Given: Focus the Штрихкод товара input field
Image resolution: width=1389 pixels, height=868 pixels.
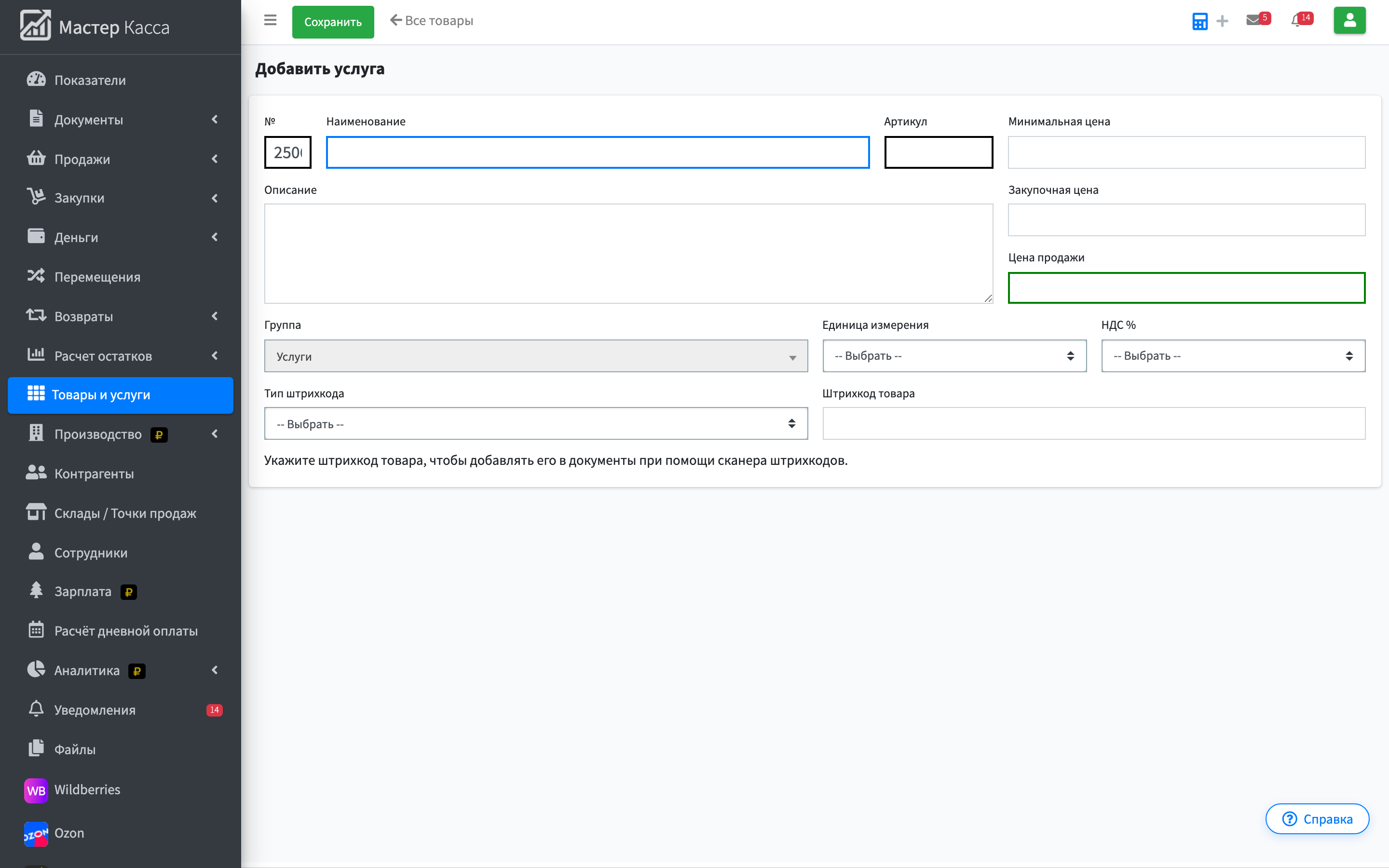Looking at the screenshot, I should click(1093, 424).
